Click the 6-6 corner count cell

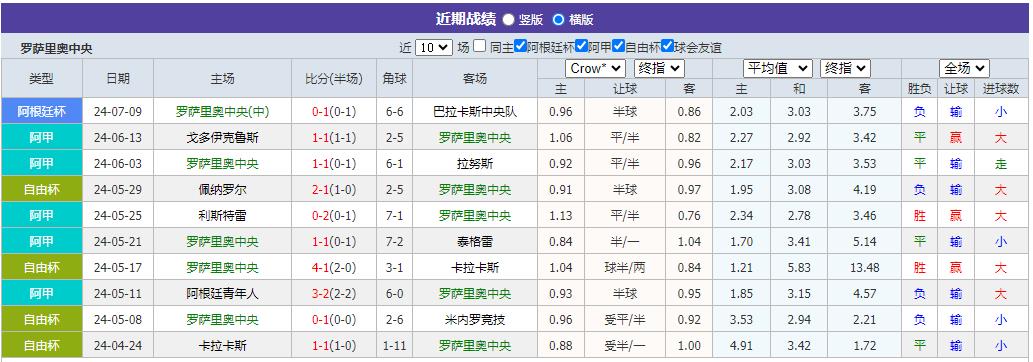click(395, 111)
